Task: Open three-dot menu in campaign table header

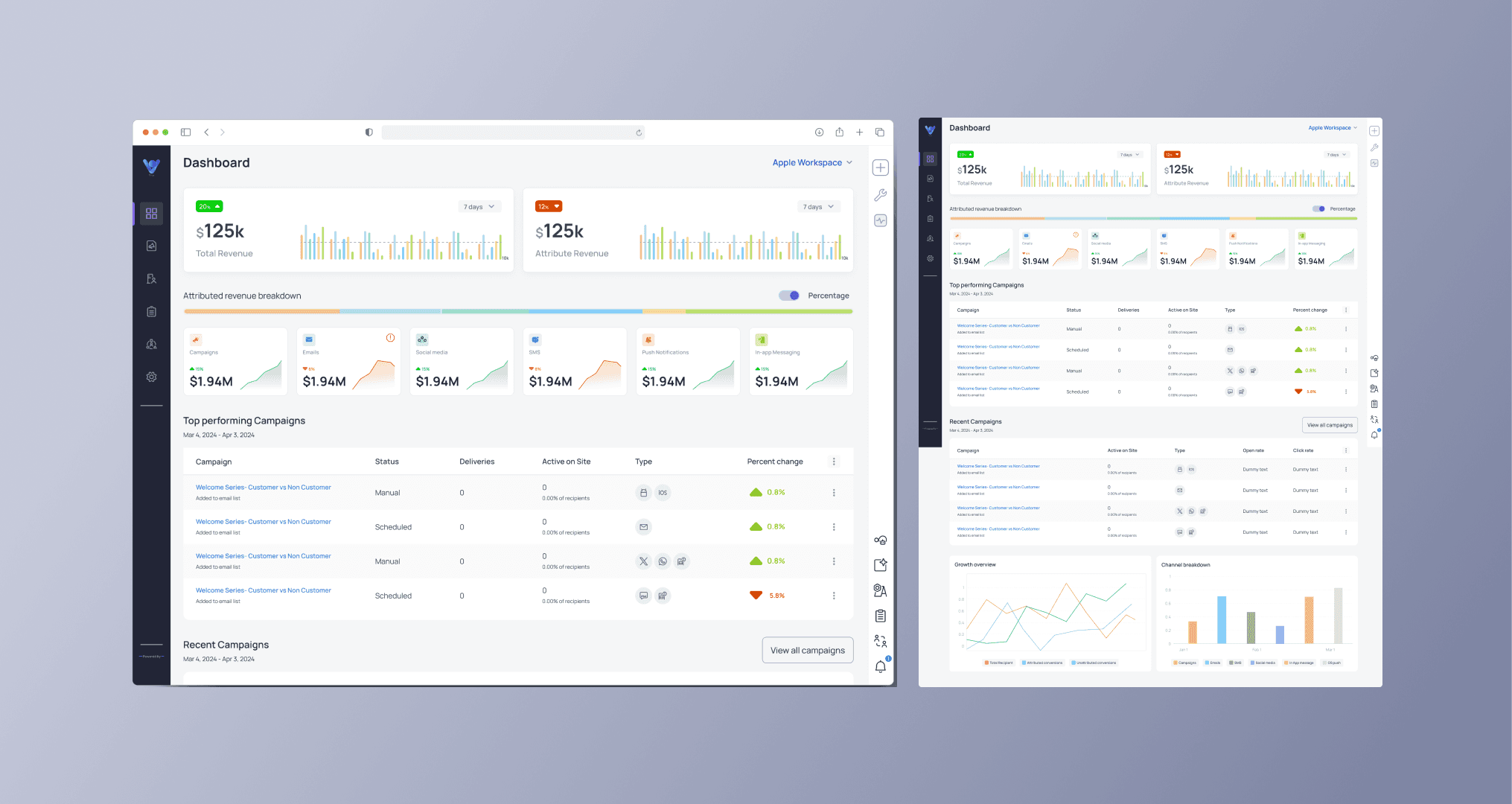Action: [x=834, y=462]
